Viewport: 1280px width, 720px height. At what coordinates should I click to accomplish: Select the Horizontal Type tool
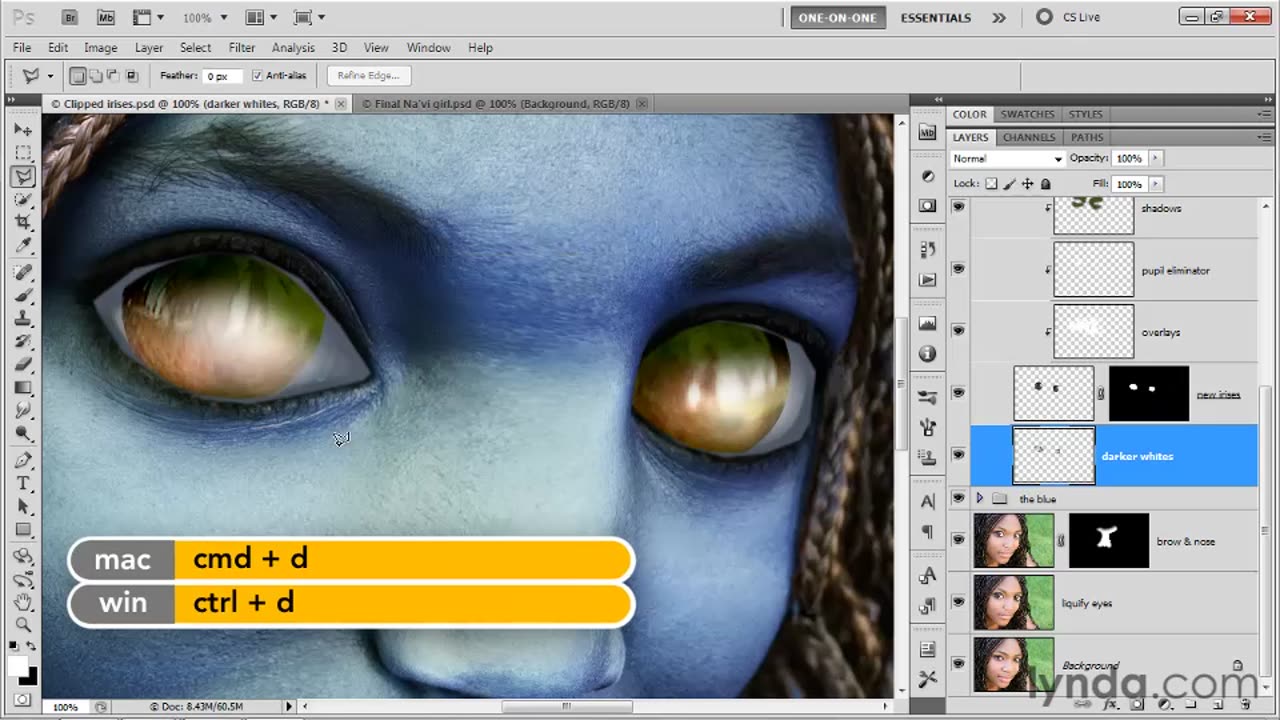23,484
